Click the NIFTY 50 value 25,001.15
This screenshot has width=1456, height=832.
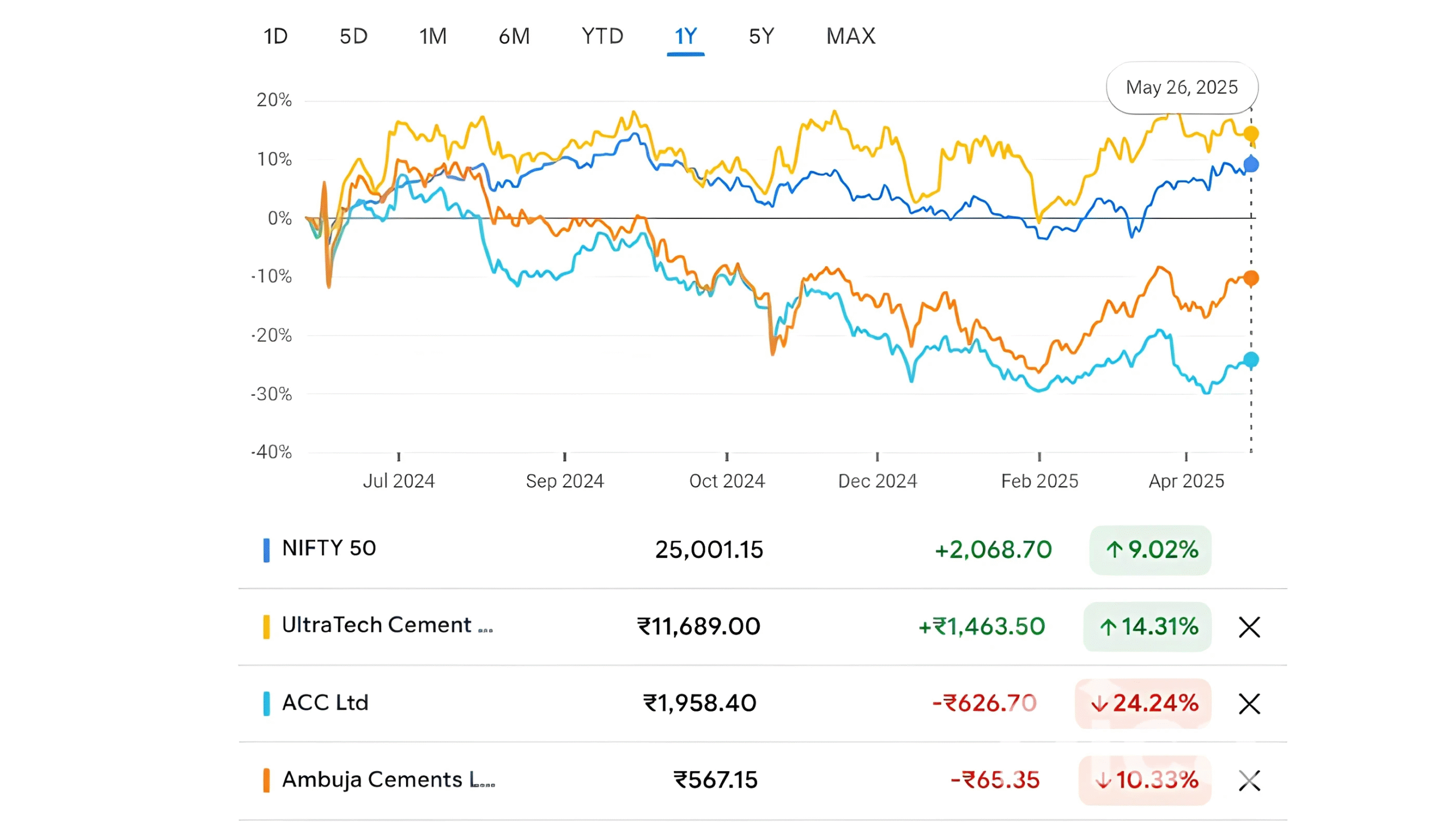pos(709,550)
